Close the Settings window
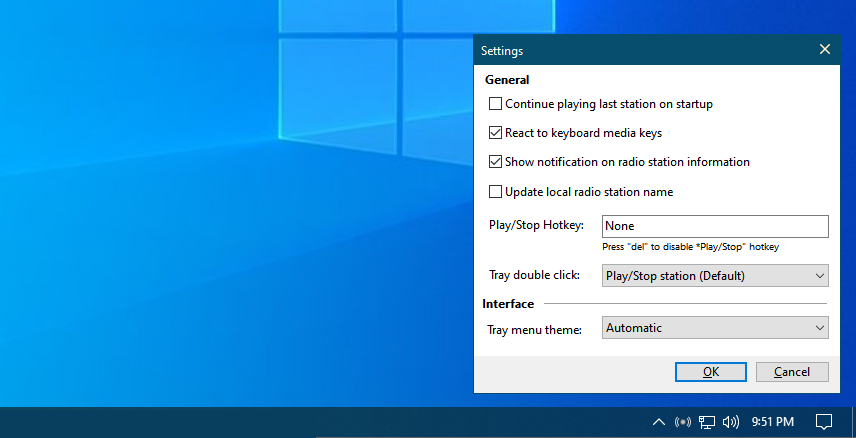The width and height of the screenshot is (856, 438). pyautogui.click(x=825, y=50)
